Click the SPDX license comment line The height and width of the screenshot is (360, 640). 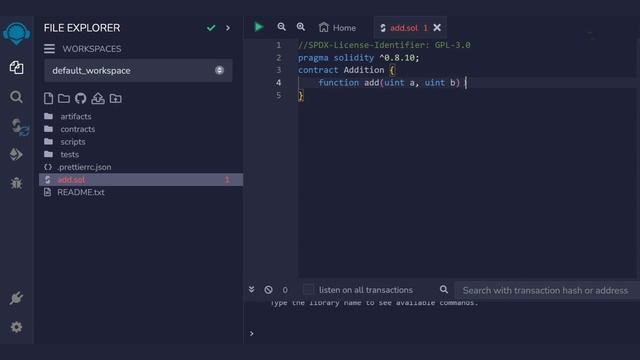[x=384, y=45]
